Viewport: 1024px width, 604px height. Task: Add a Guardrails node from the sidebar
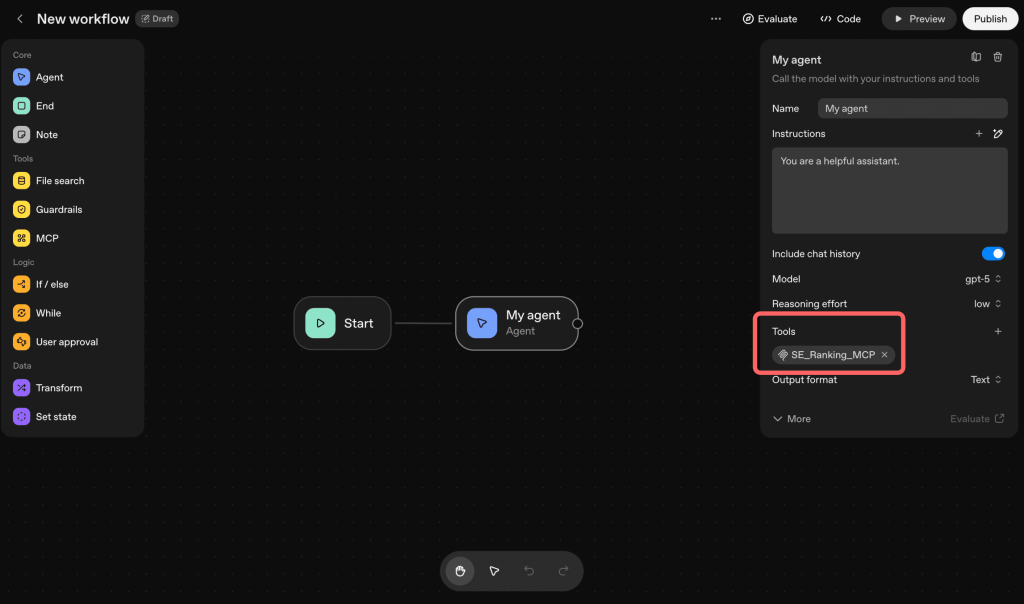pyautogui.click(x=58, y=210)
